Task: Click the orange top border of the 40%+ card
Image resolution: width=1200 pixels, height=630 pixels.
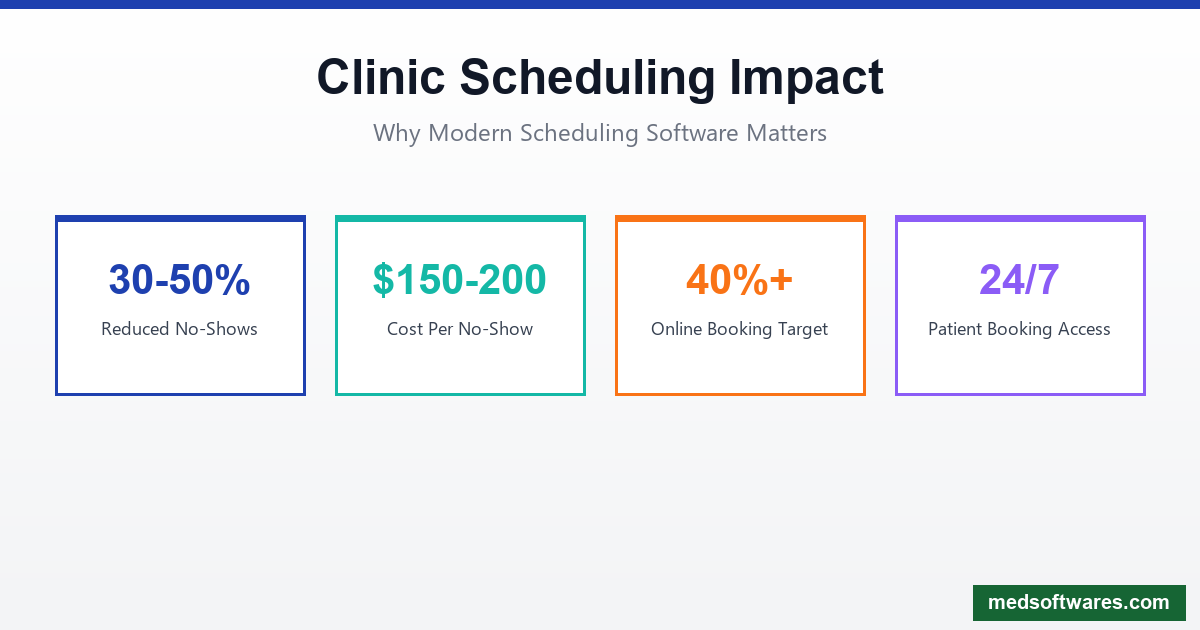Action: pyautogui.click(x=740, y=218)
